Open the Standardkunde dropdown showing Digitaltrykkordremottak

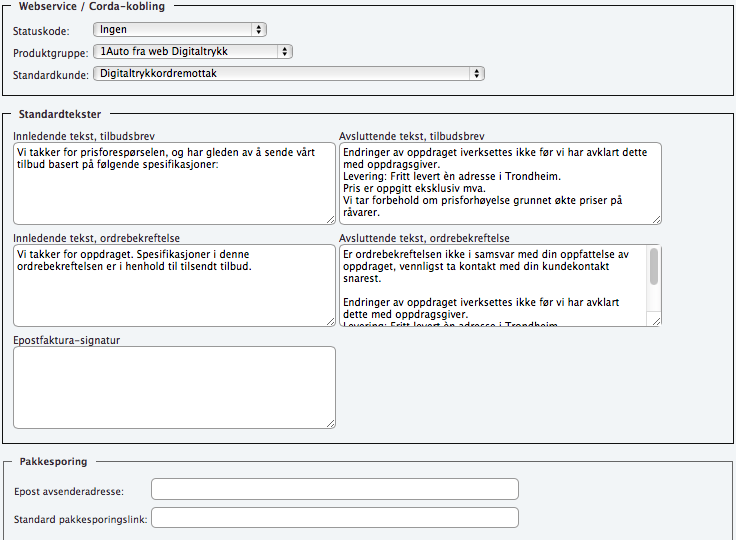click(288, 73)
